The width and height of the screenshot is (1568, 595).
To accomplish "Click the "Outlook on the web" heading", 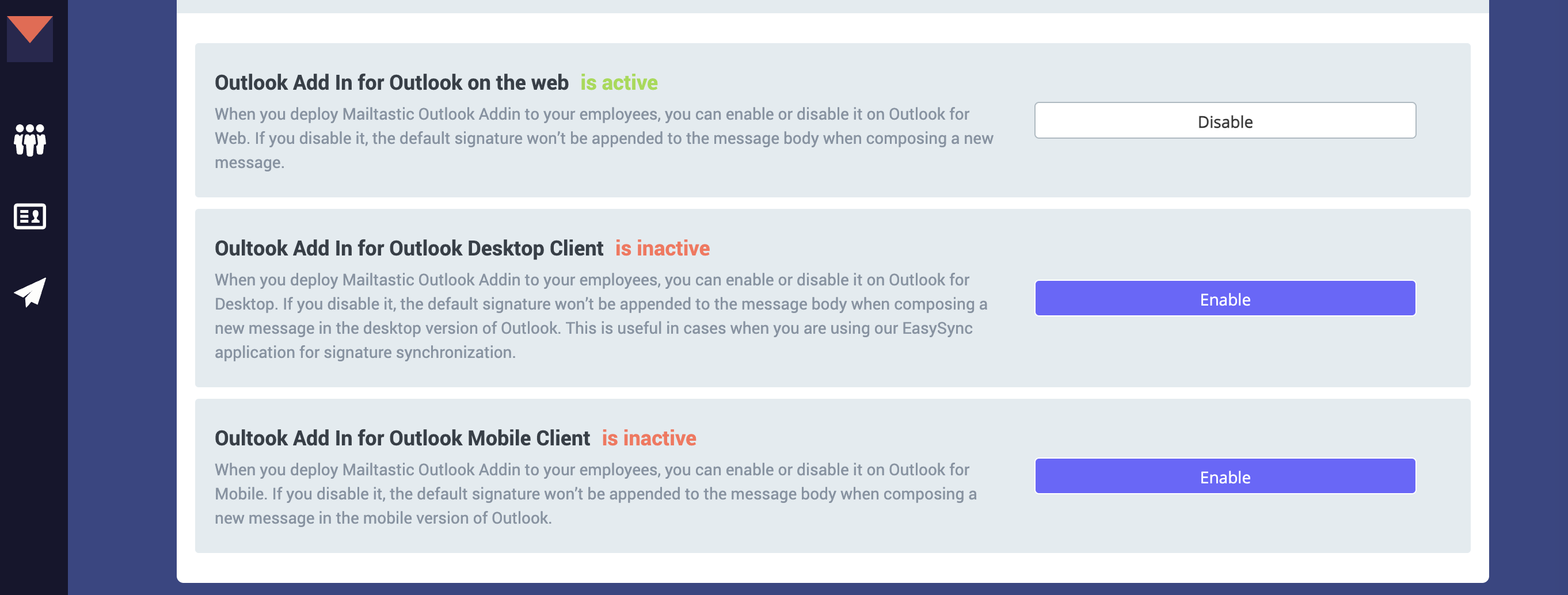I will tap(391, 83).
